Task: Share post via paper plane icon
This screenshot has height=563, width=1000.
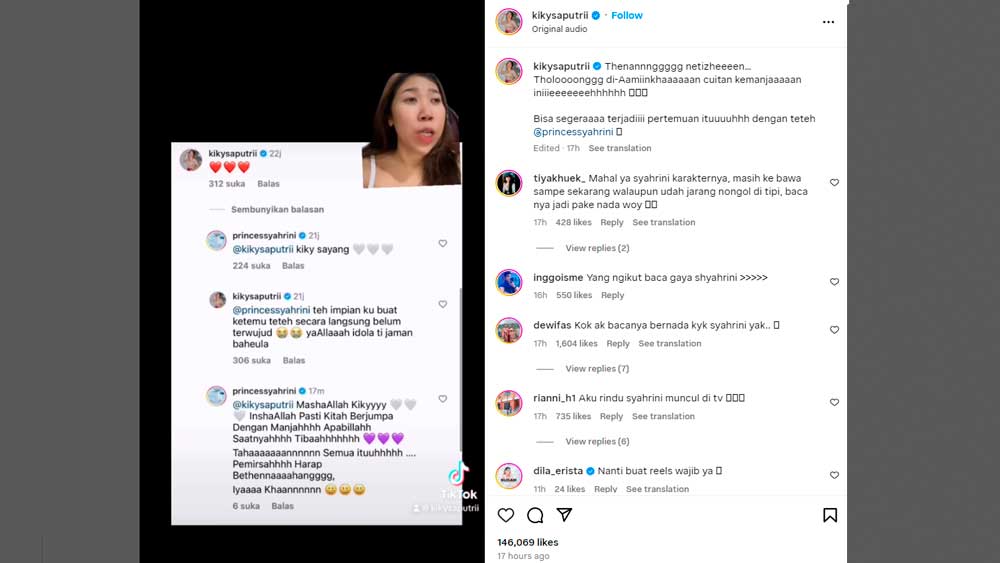Action: pyautogui.click(x=564, y=515)
